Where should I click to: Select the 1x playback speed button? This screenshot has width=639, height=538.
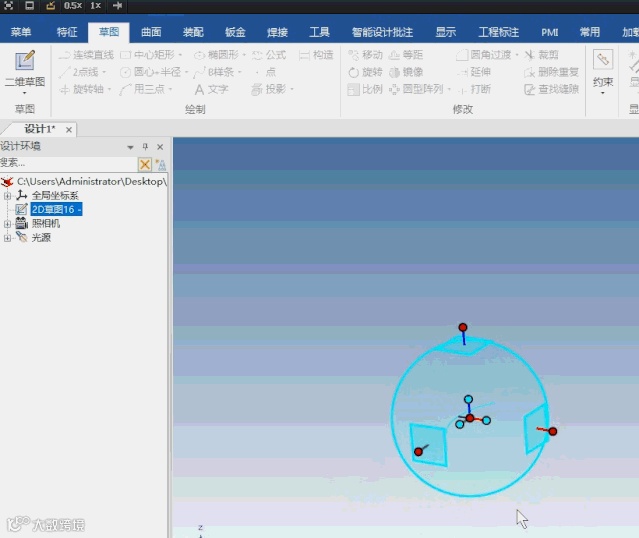95,6
